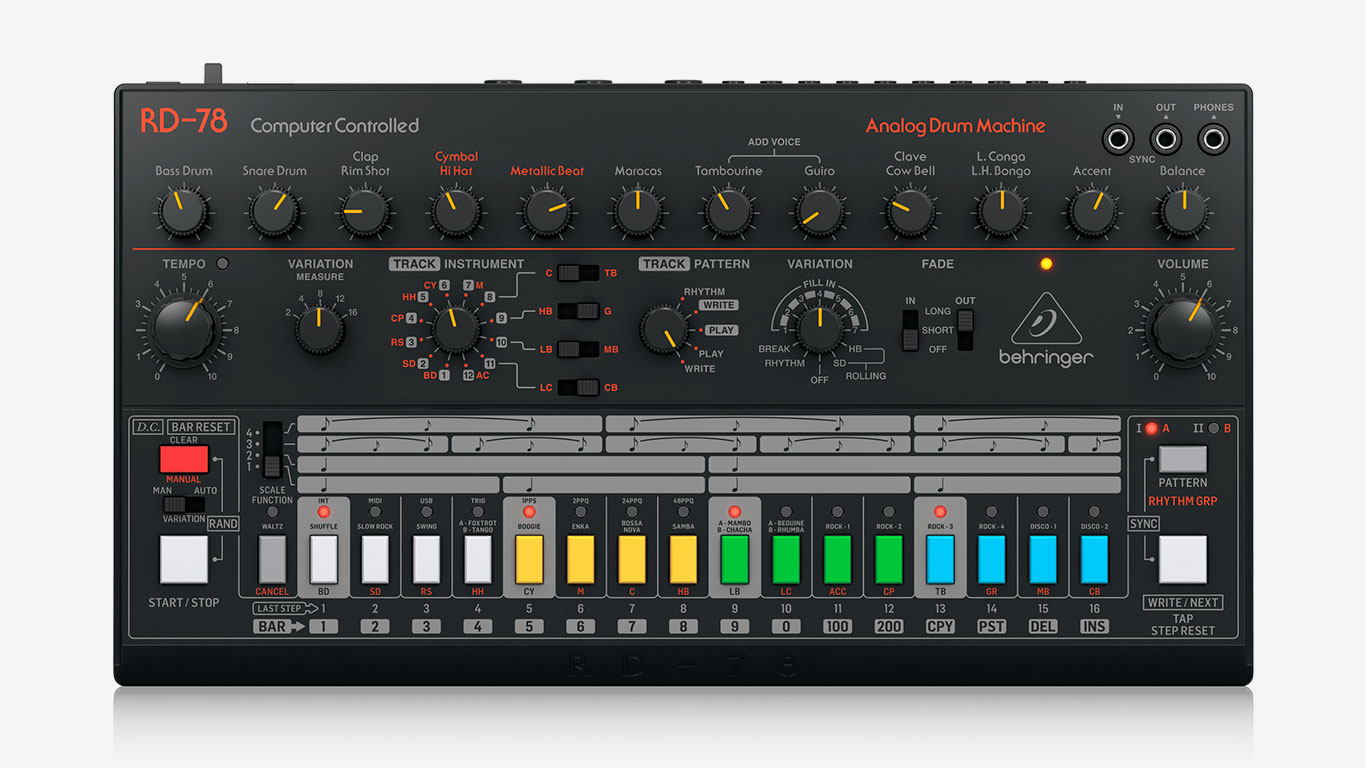This screenshot has width=1366, height=768.
Task: Click the RAND label
Action: coord(223,523)
